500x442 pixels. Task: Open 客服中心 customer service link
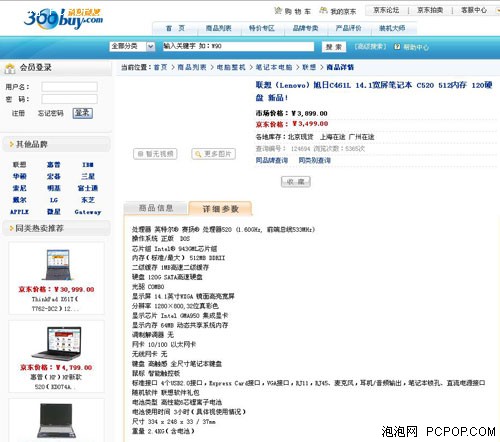pos(474,10)
